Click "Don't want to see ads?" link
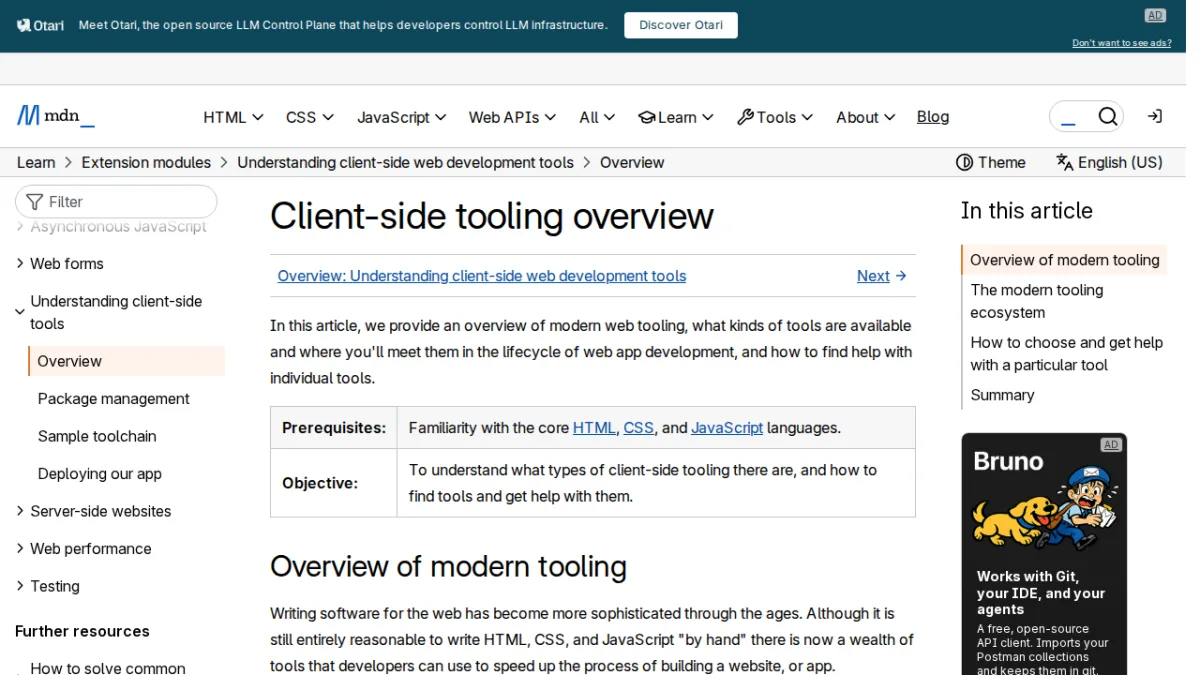This screenshot has height=675, width=1200. point(1122,43)
